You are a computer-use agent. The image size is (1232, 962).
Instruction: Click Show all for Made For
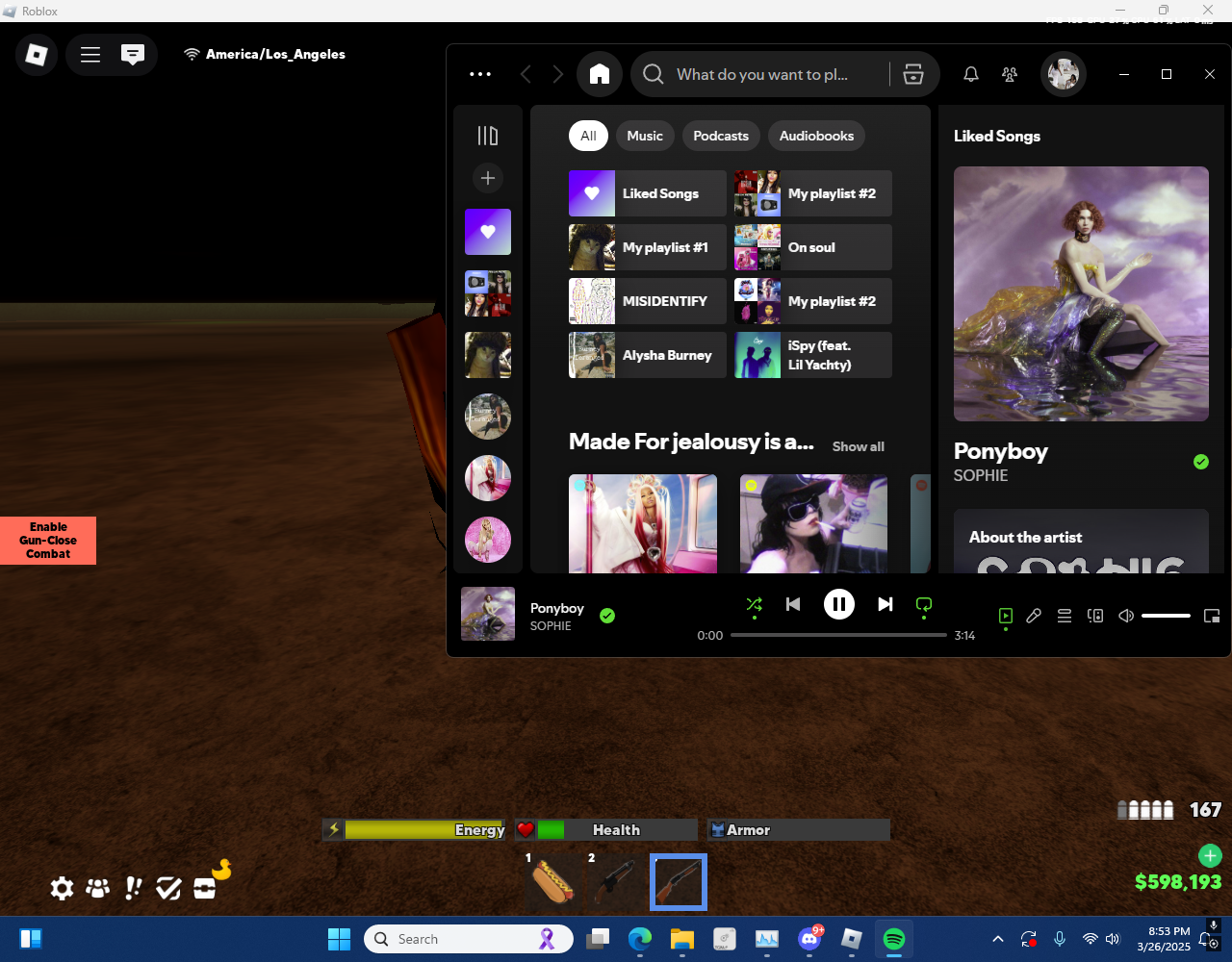[x=858, y=446]
